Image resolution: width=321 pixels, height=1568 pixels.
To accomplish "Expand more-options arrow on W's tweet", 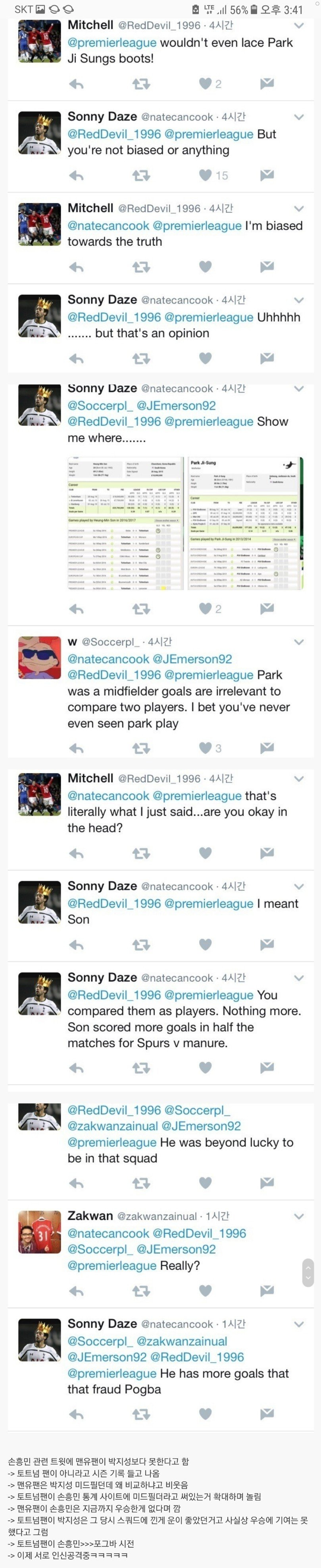I will 298,642.
